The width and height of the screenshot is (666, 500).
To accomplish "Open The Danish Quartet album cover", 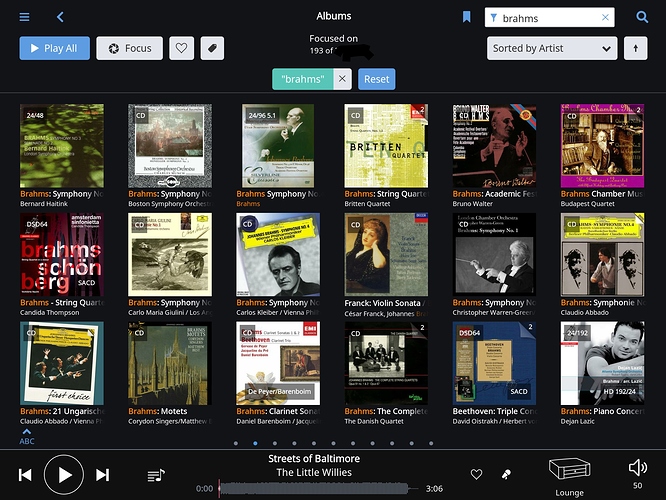I will (x=386, y=363).
